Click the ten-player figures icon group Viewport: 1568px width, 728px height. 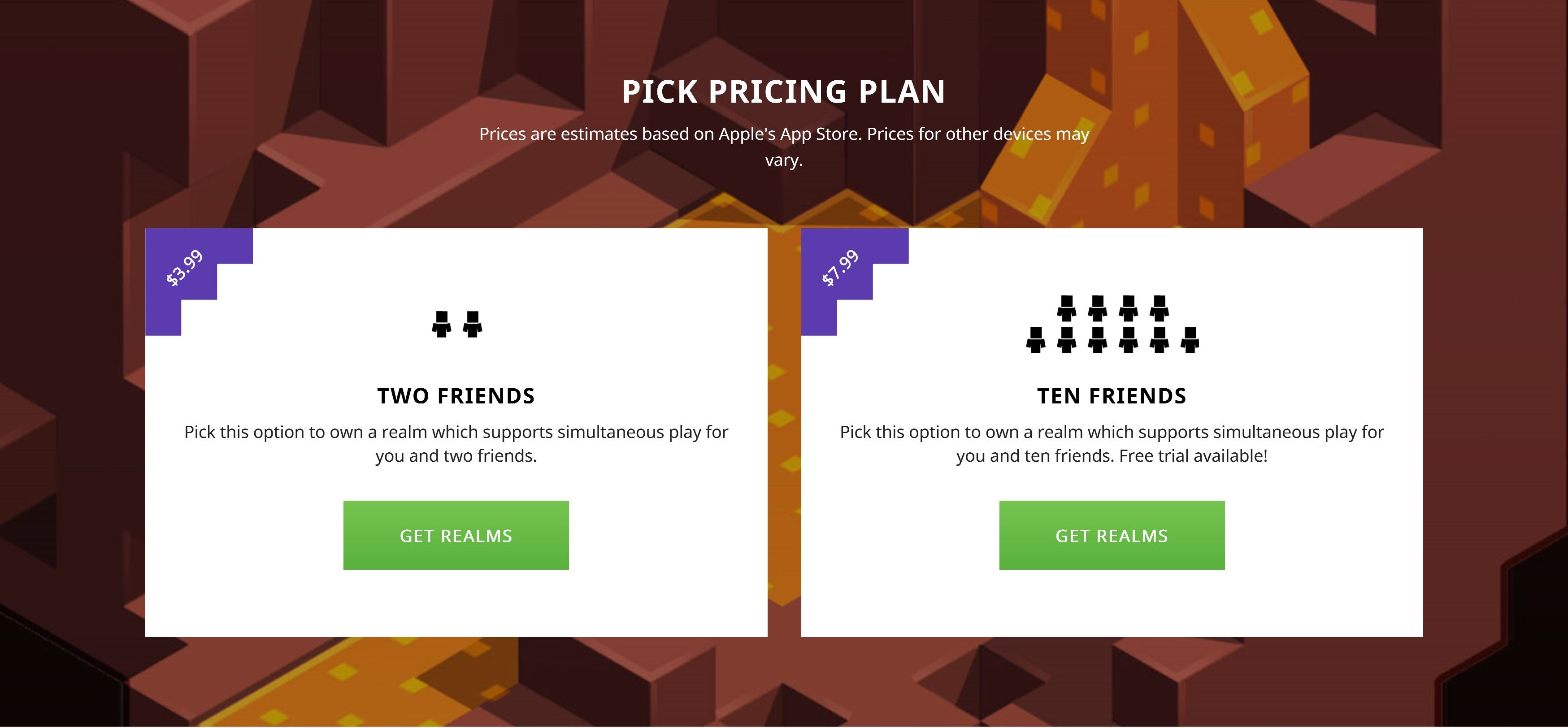coord(1112,325)
